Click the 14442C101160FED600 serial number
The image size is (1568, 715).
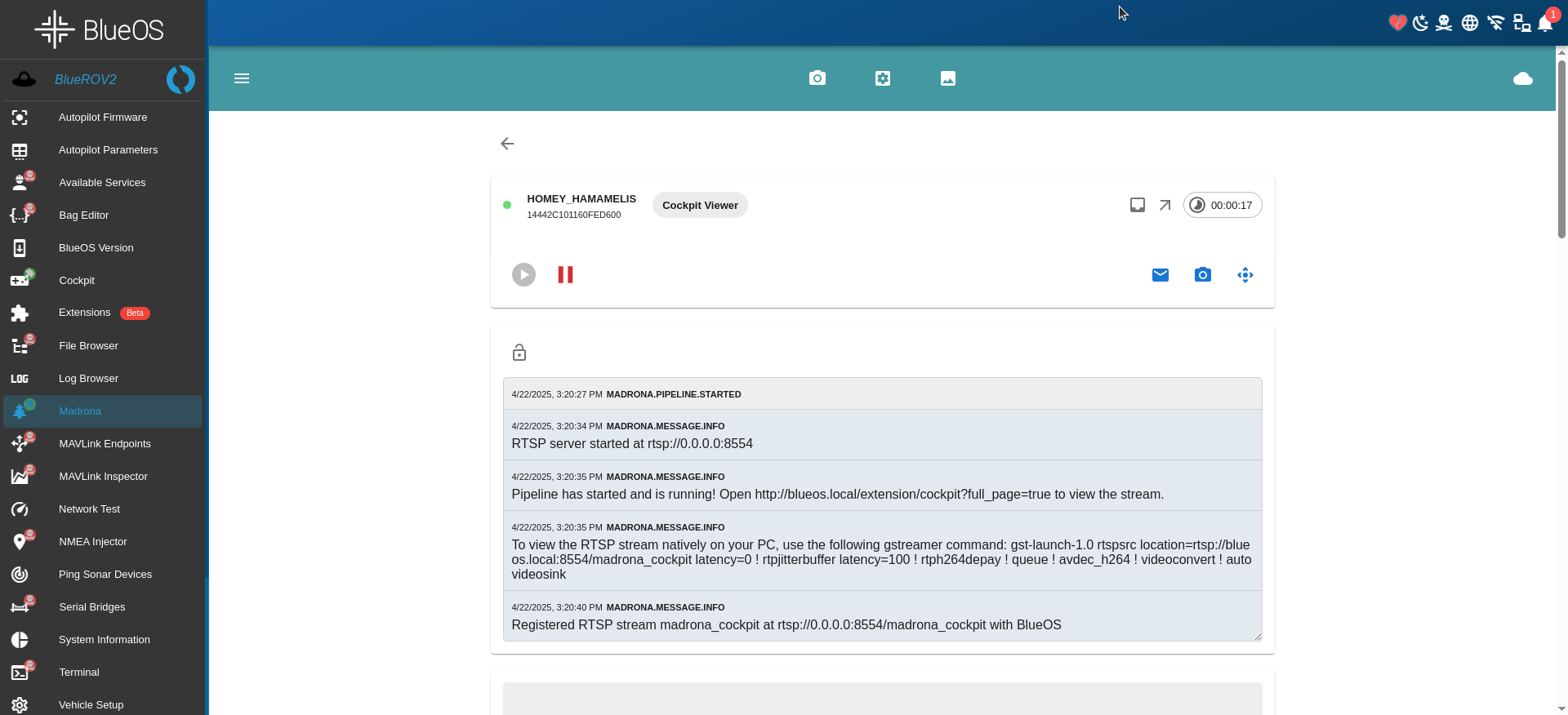[573, 215]
